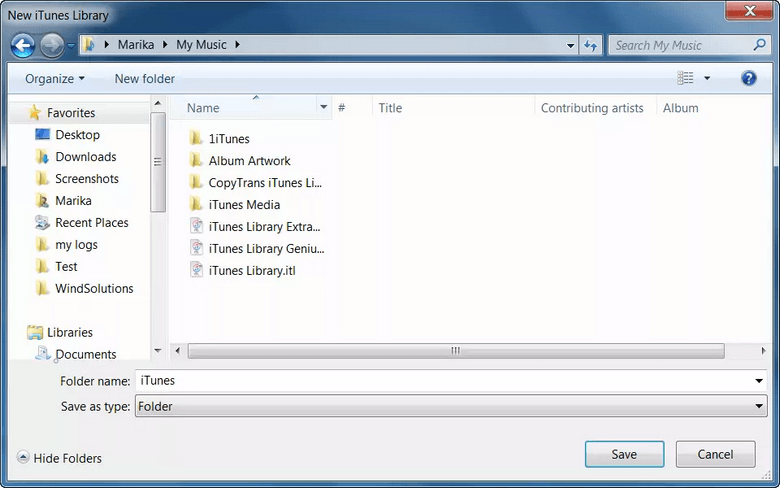This screenshot has width=780, height=488.
Task: Open the address bar history dropdown
Action: 570,45
